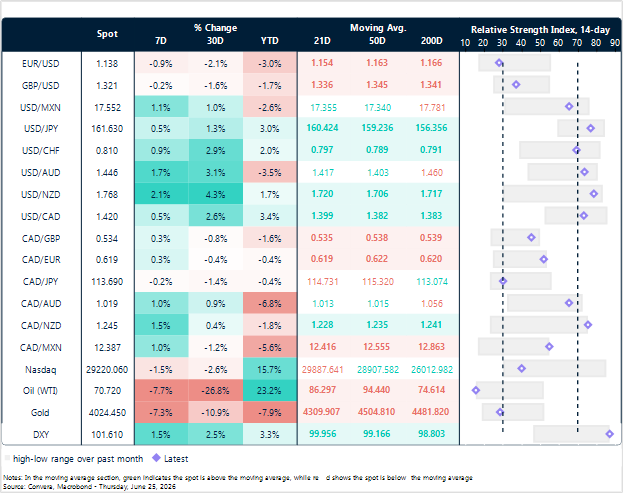The width and height of the screenshot is (625, 495).
Task: Click the USD/CHF 30D change 2.9%
Action: tap(216, 151)
